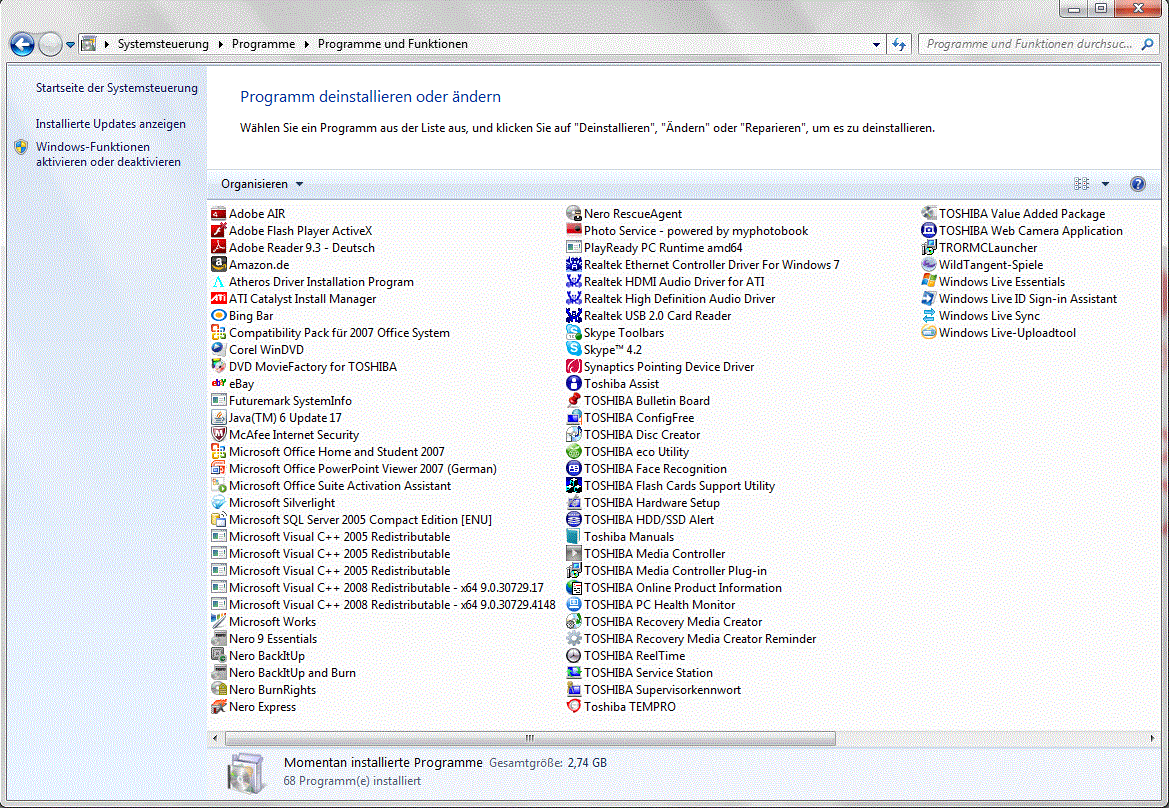Select the Toshiba TEMPRO icon

[x=573, y=707]
